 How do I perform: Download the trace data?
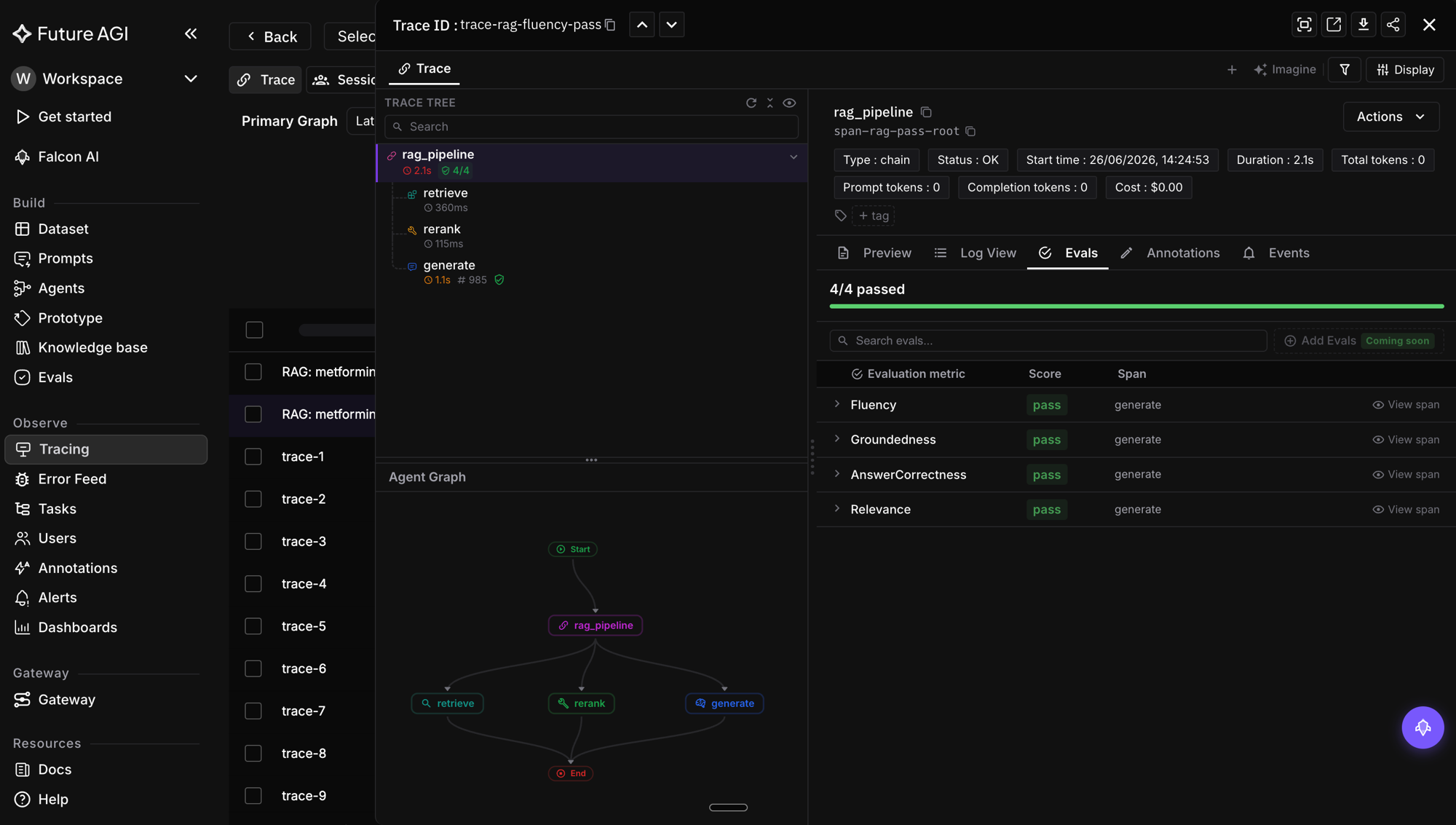click(1364, 25)
